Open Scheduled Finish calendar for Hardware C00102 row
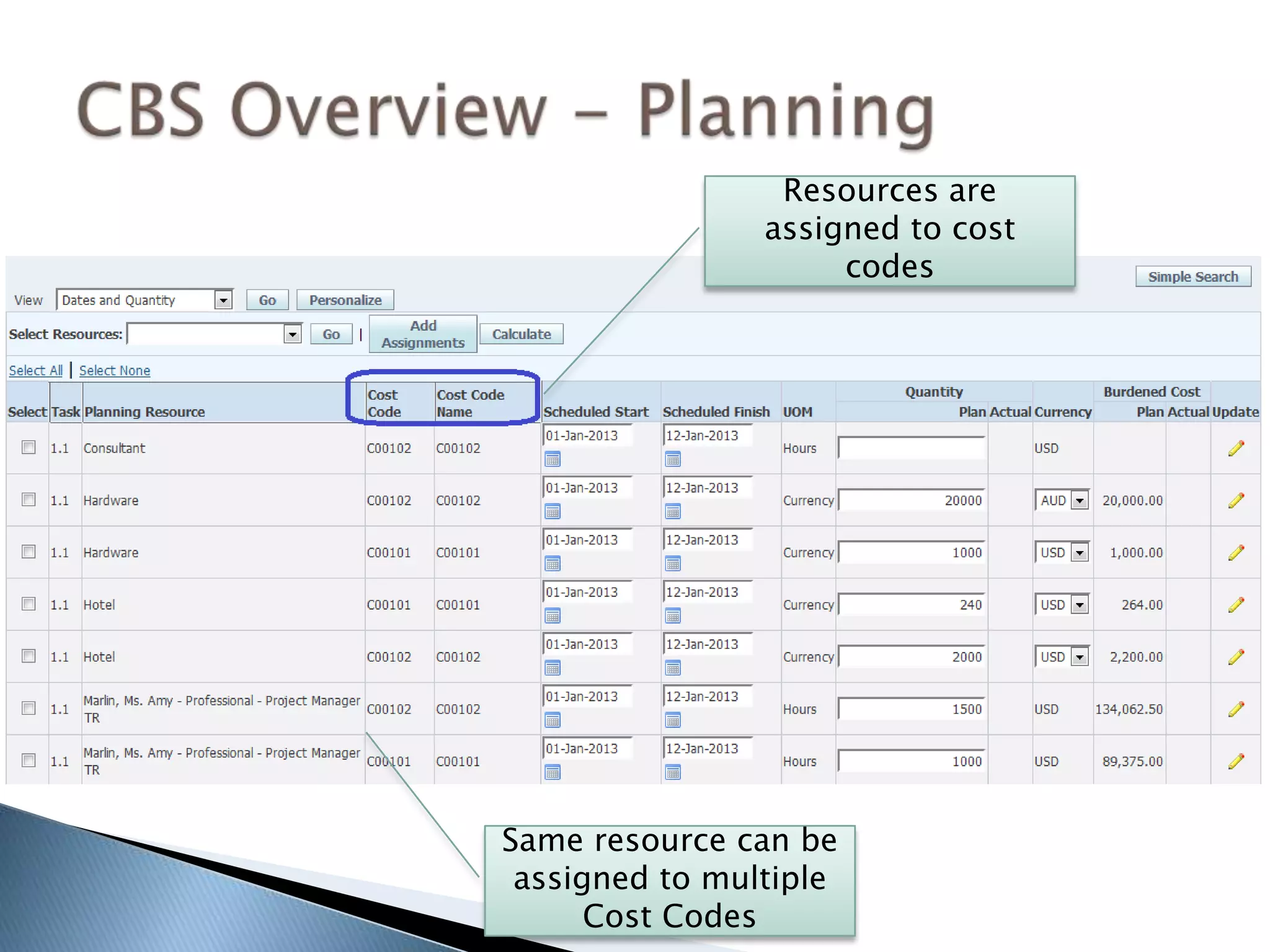 [x=673, y=511]
